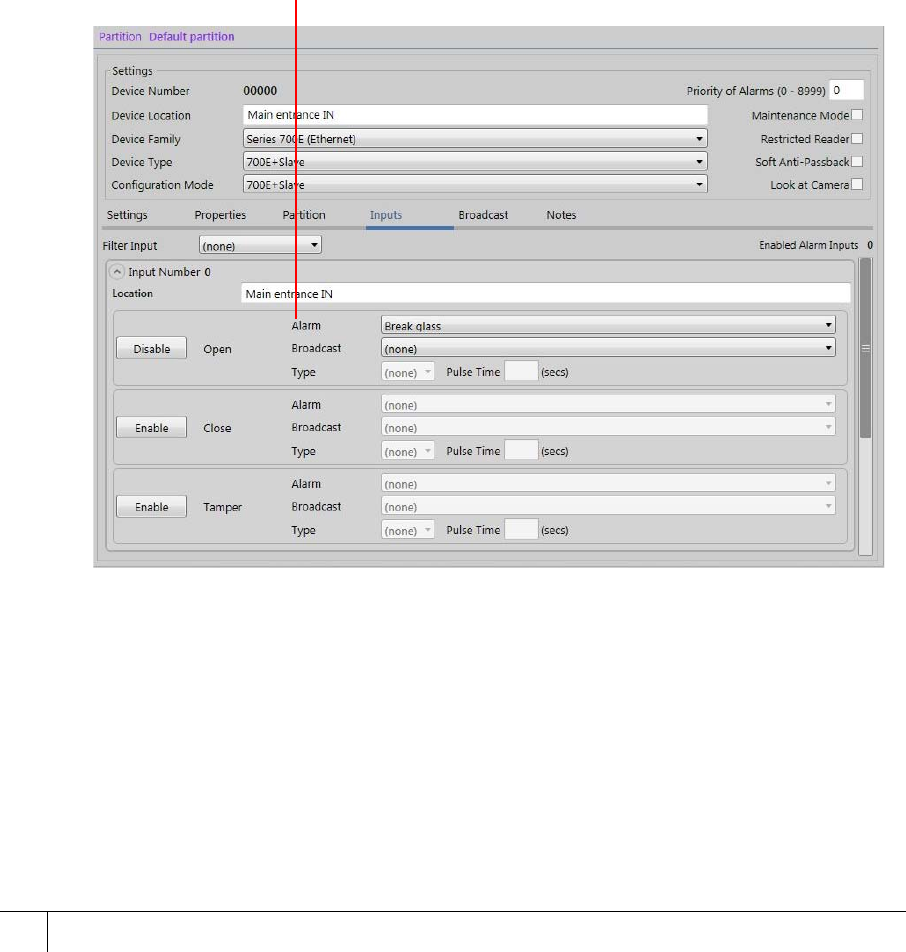The width and height of the screenshot is (906, 952).
Task: Toggle the Soft Anti-Passback checkbox
Action: click(857, 162)
